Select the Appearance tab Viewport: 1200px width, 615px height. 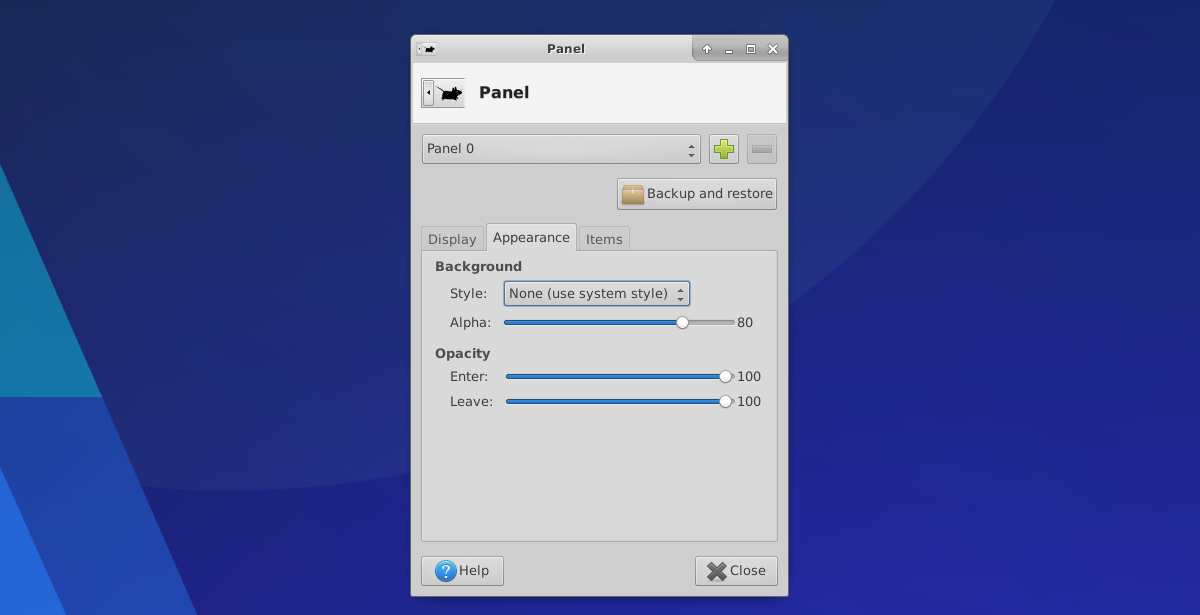point(531,237)
